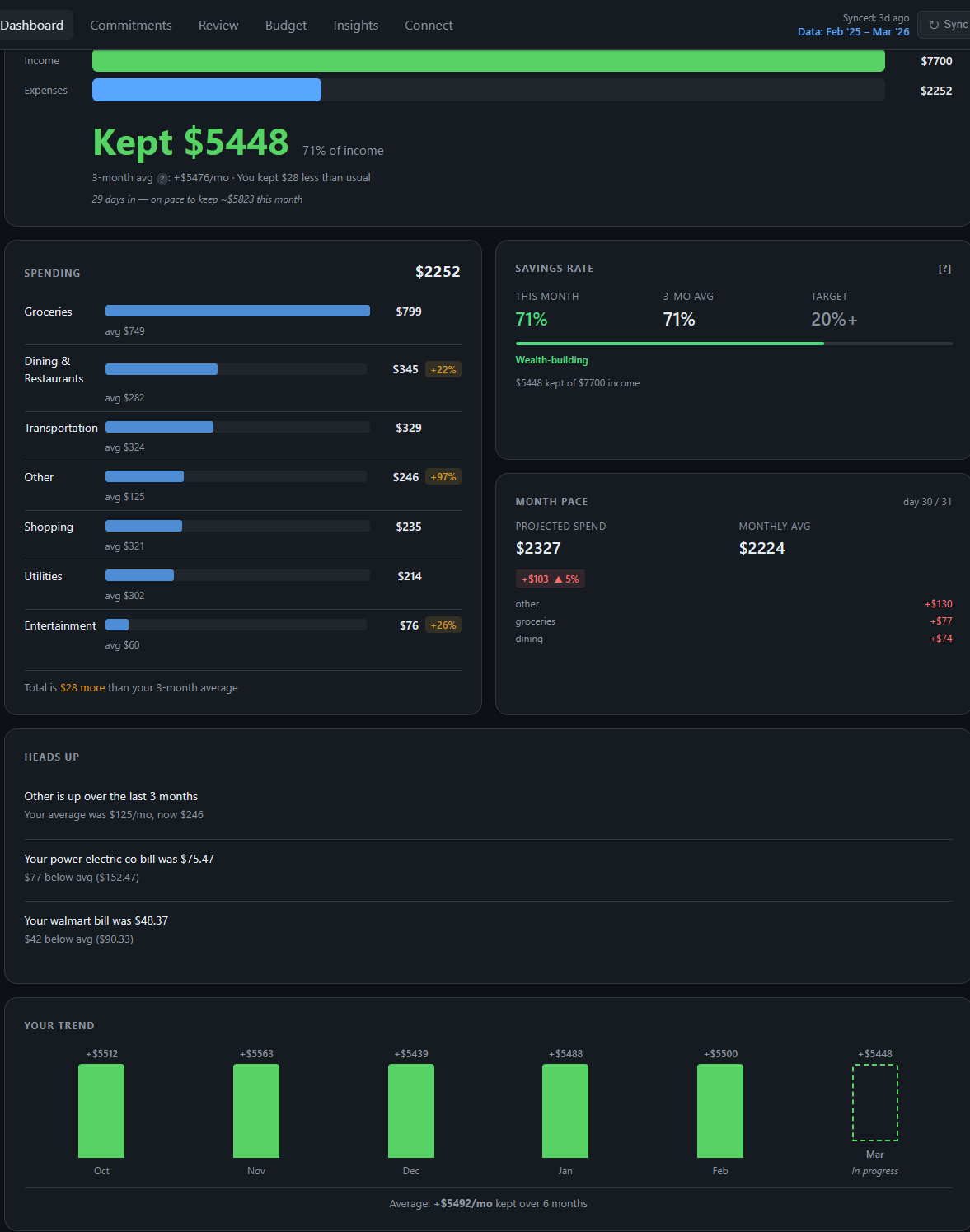Open the 3-month avg help tooltip icon
This screenshot has width=970, height=1232.
click(x=162, y=178)
